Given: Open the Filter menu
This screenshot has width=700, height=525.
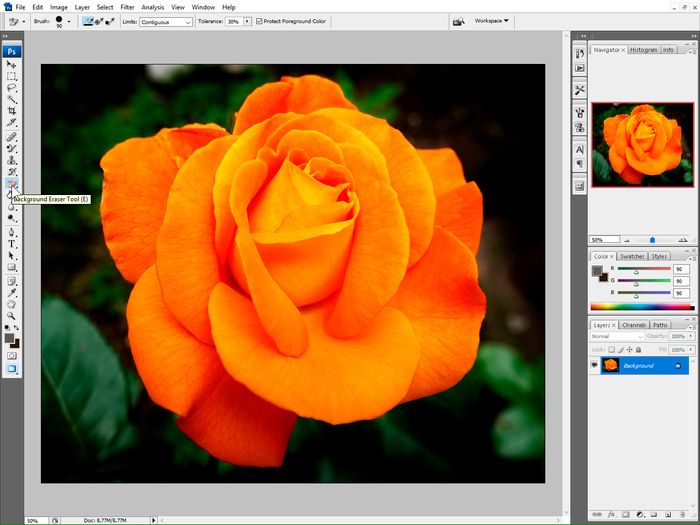Looking at the screenshot, I should pyautogui.click(x=127, y=7).
